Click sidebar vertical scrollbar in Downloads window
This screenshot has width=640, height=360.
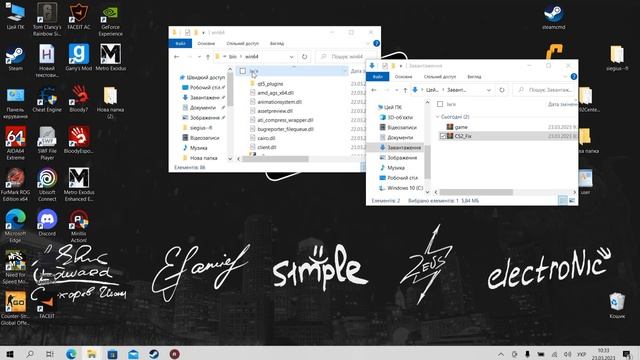pyautogui.click(x=427, y=162)
